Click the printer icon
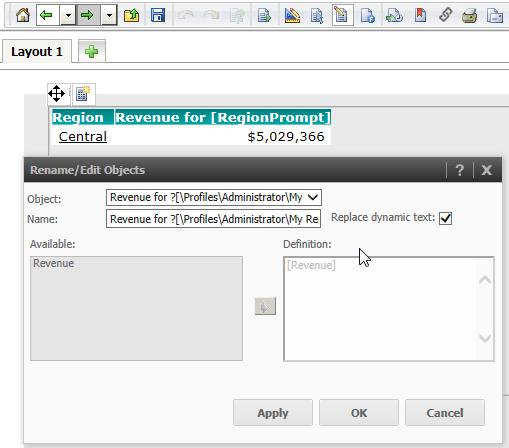Image resolution: width=509 pixels, height=448 pixels. [x=470, y=15]
